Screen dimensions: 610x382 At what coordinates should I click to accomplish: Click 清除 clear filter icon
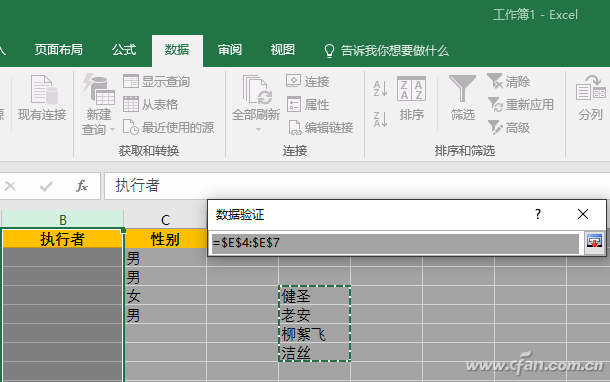tap(494, 81)
